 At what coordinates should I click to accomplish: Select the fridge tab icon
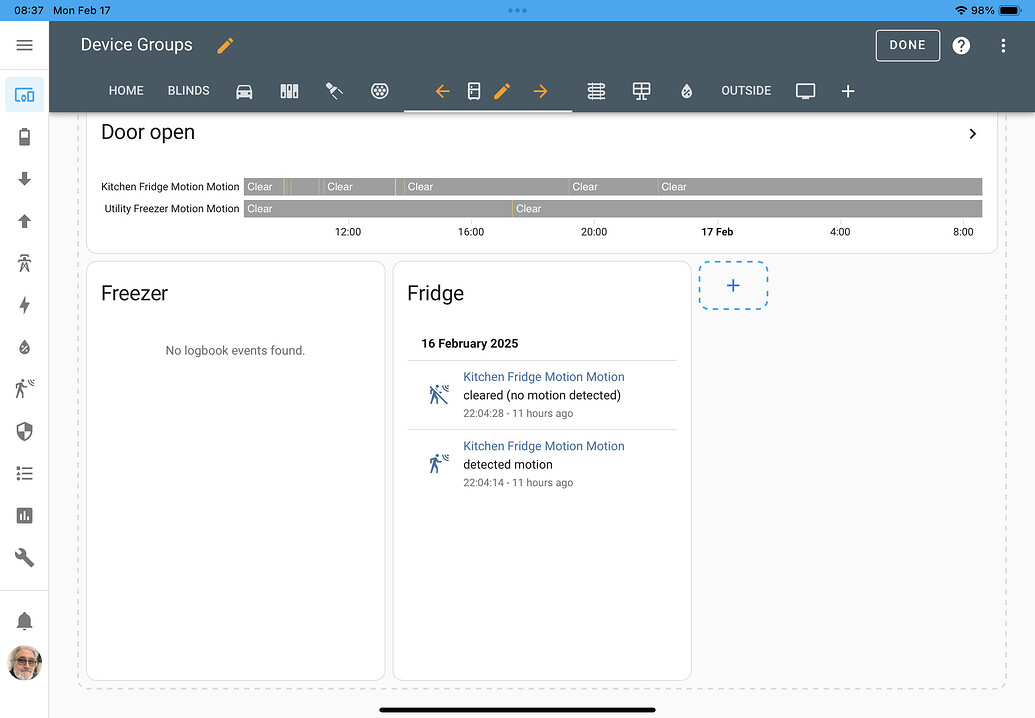(x=473, y=90)
